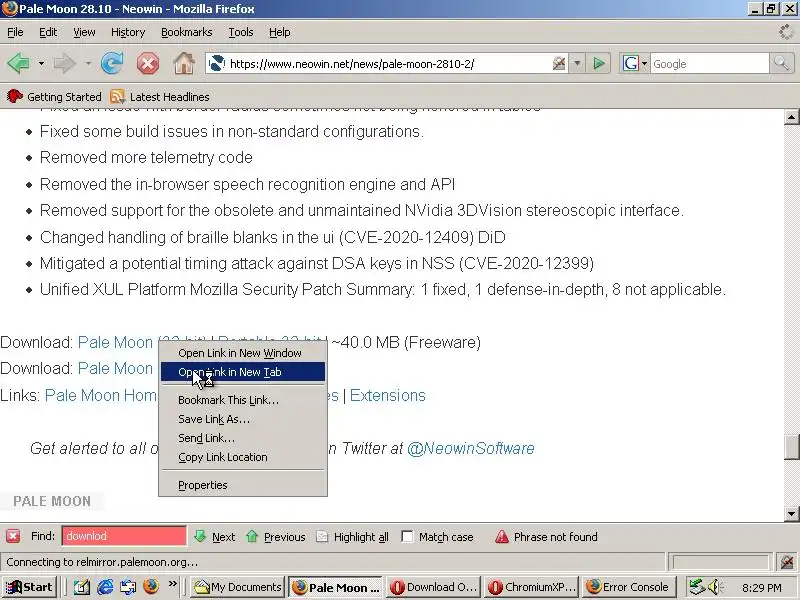
Task: Toggle the Match case checkbox
Action: pos(407,537)
